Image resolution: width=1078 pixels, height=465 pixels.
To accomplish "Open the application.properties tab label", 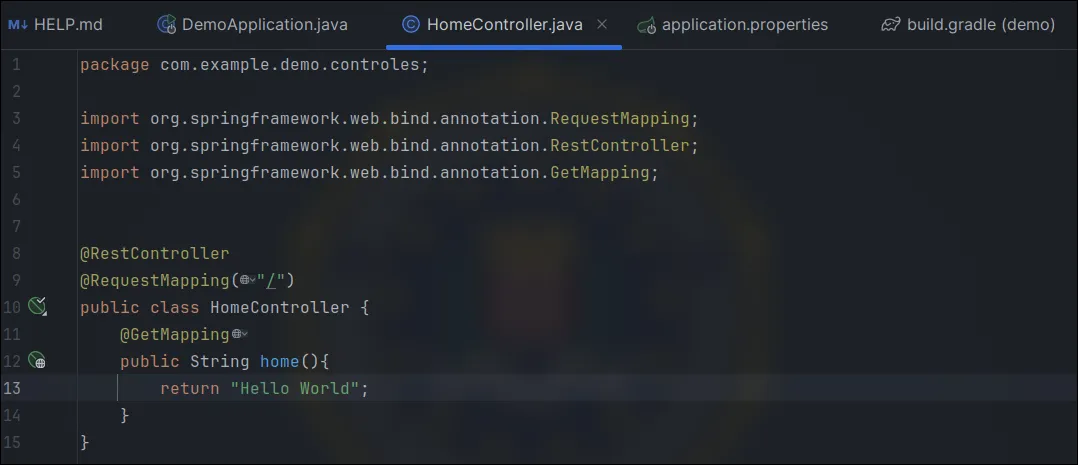I will 744,24.
